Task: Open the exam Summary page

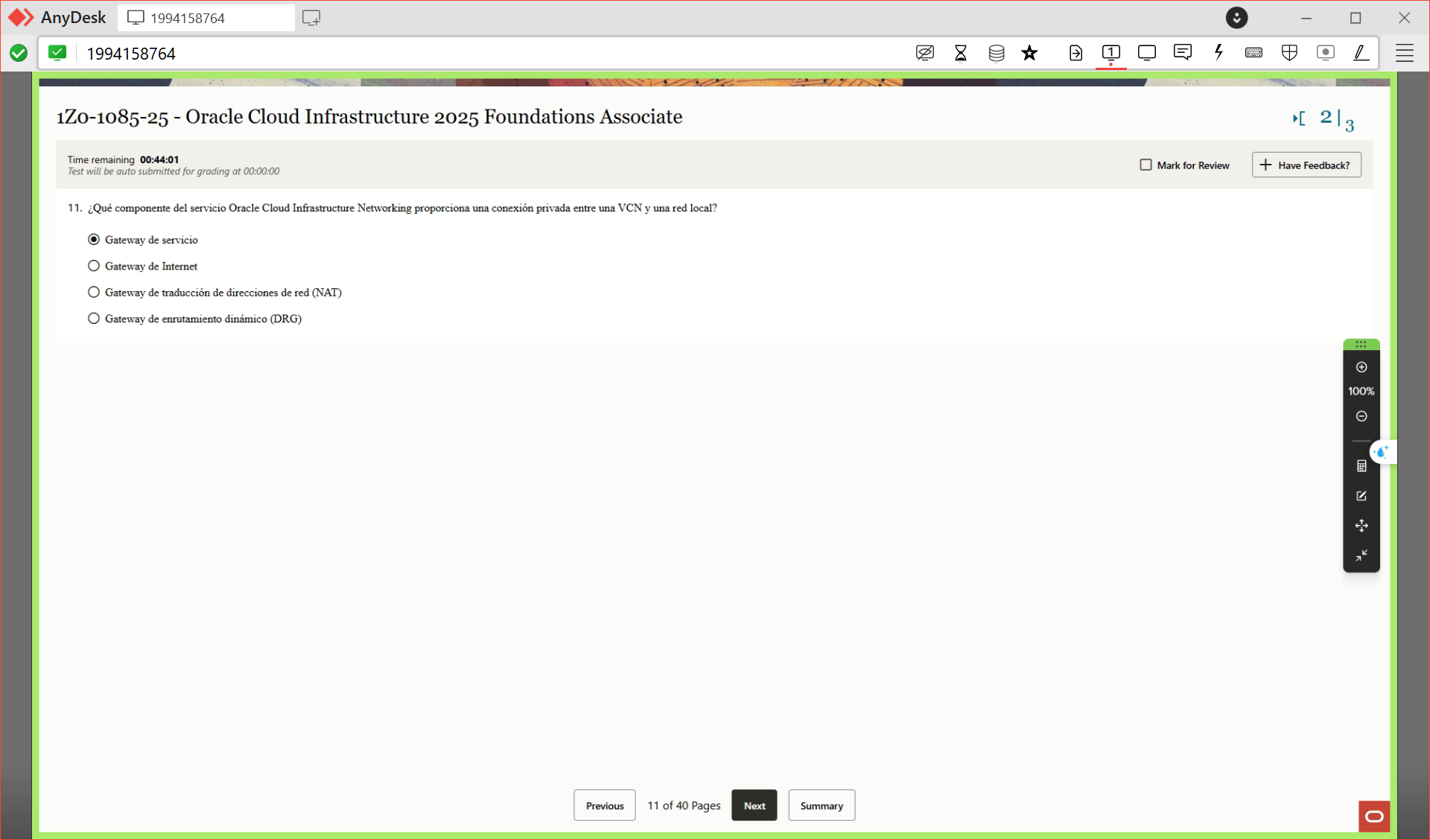Action: click(821, 806)
